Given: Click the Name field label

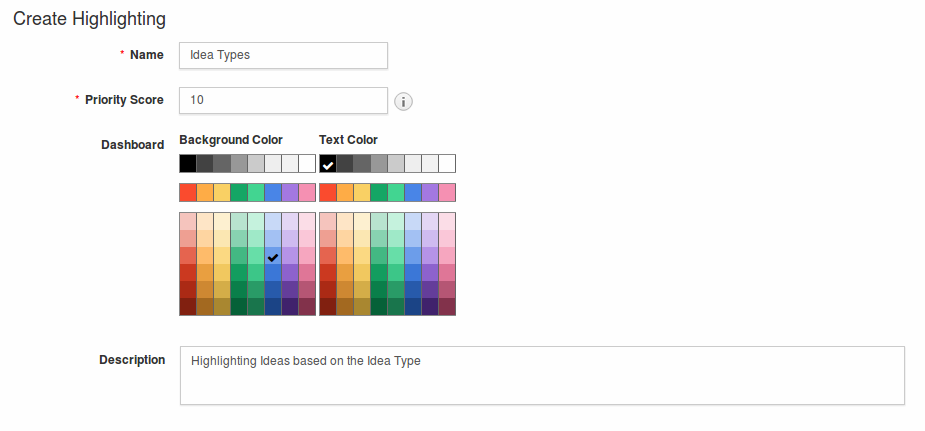Looking at the screenshot, I should [147, 55].
